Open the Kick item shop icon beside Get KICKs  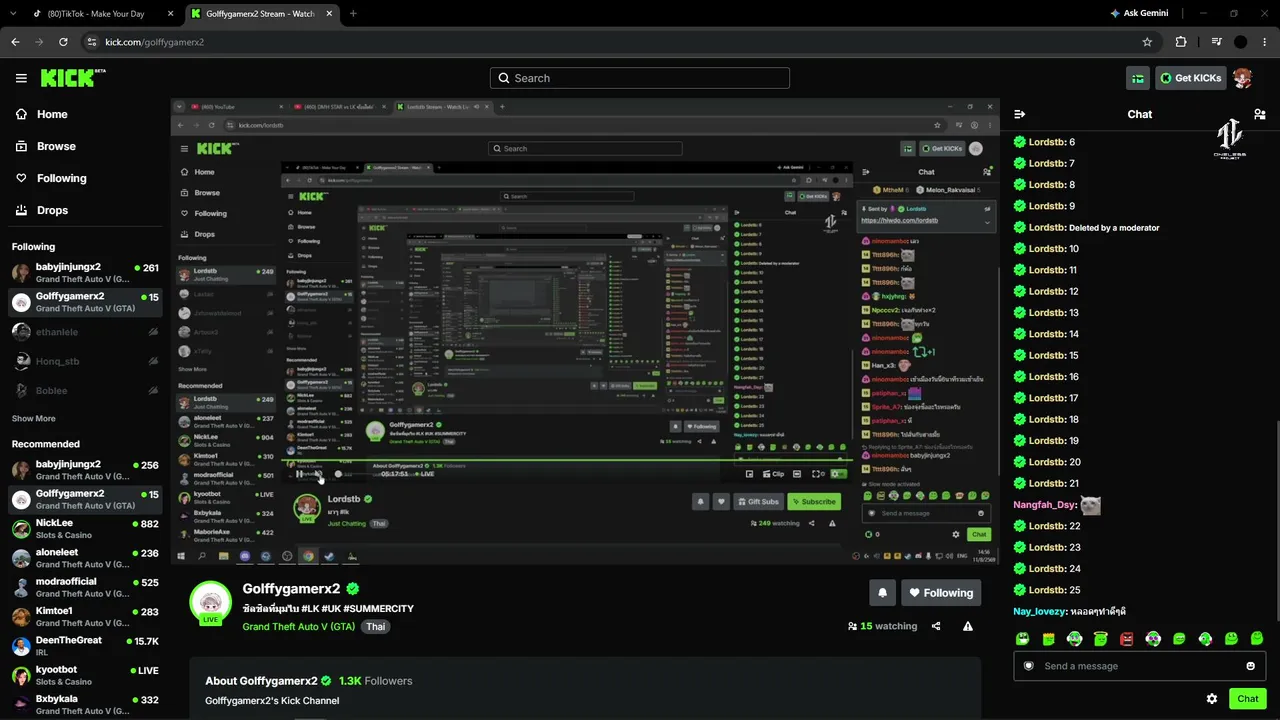pos(1138,78)
